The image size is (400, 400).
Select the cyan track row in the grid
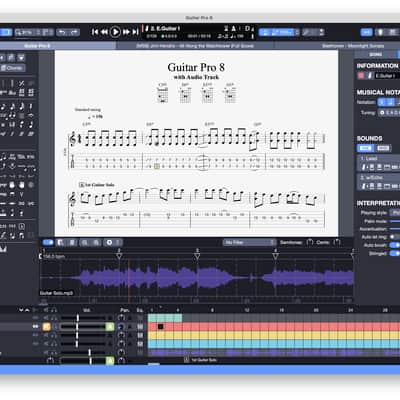[273, 343]
